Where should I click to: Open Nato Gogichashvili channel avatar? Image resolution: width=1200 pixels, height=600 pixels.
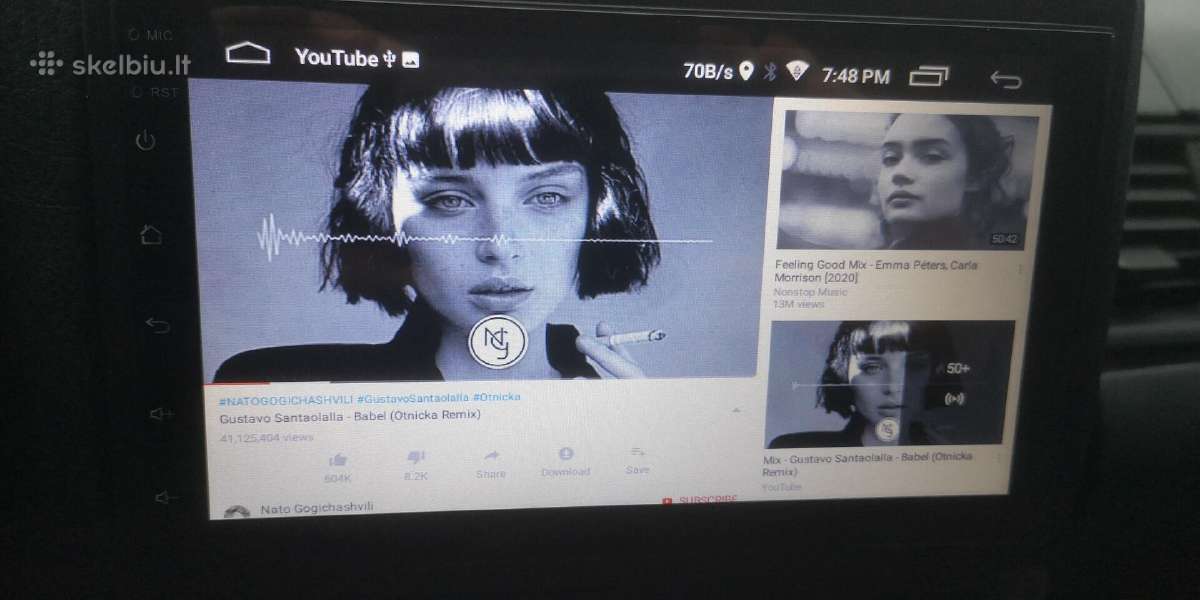pyautogui.click(x=237, y=513)
